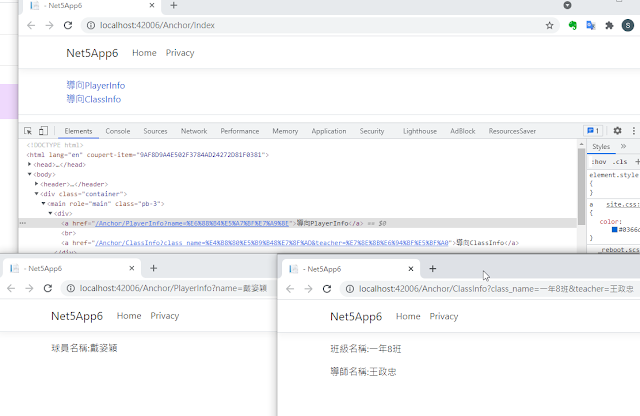The image size is (640, 416).
Task: Open the Security tab in DevTools
Action: [x=371, y=131]
